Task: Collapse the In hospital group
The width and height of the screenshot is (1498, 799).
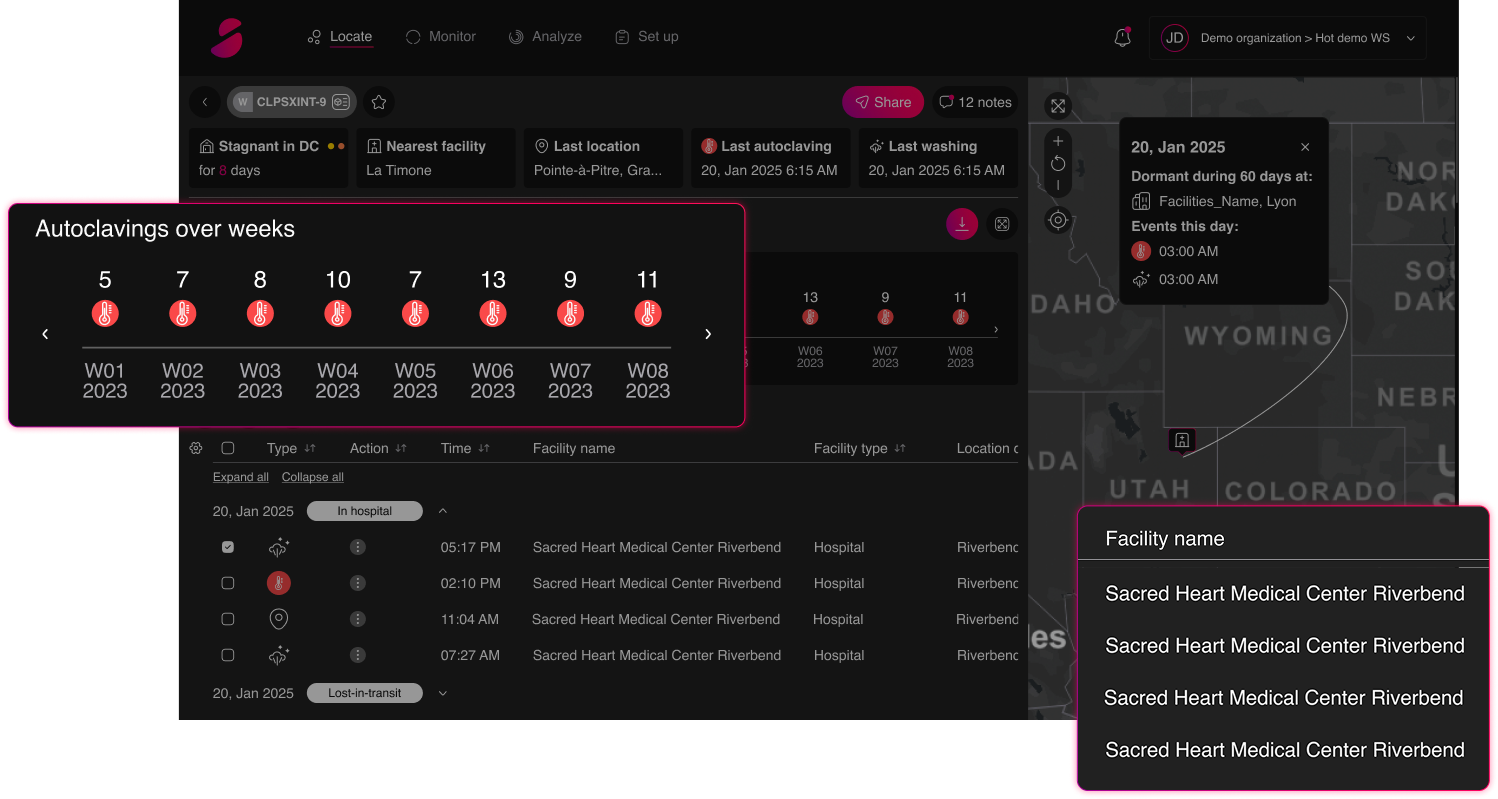Action: click(x=443, y=511)
